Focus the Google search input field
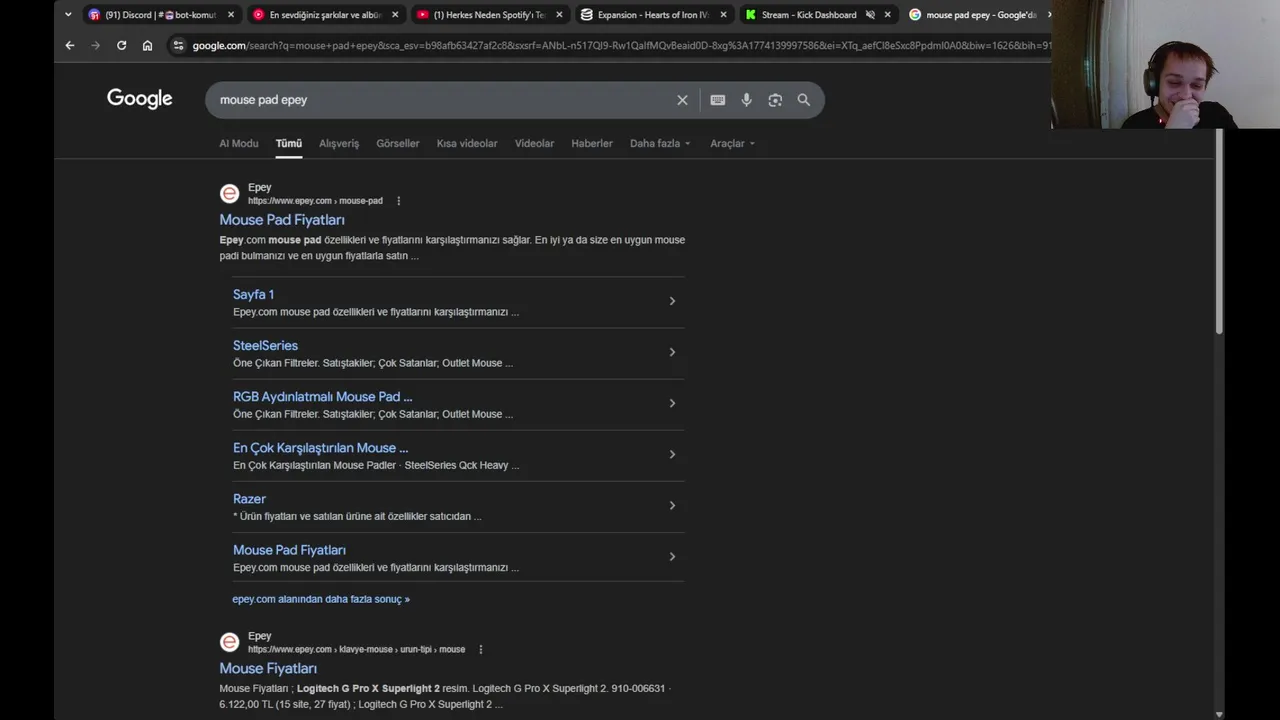Image resolution: width=1280 pixels, height=720 pixels. coord(440,100)
